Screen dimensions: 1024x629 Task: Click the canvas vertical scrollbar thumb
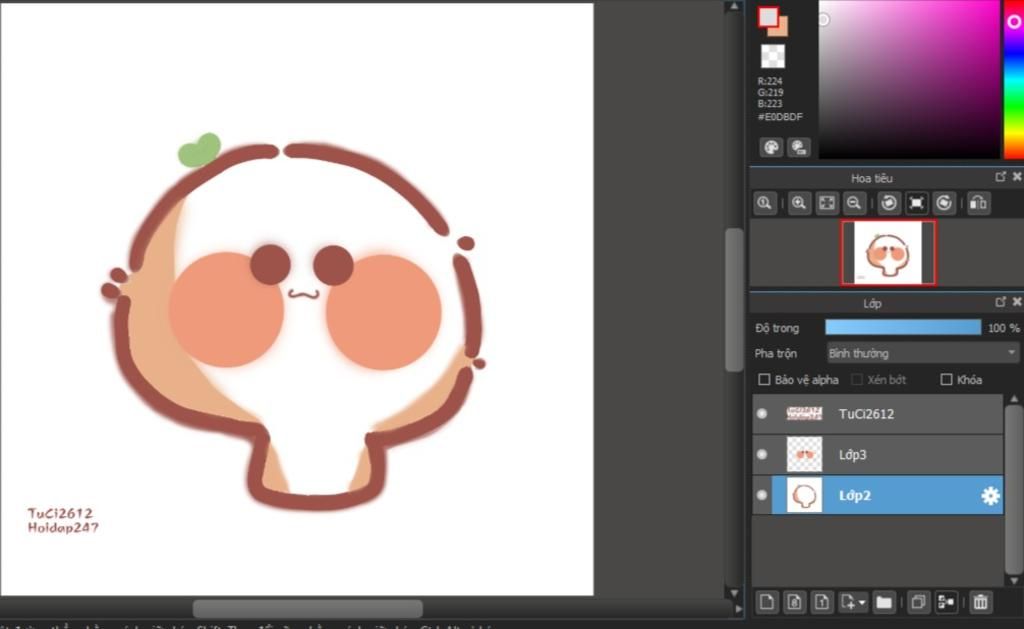(x=734, y=300)
